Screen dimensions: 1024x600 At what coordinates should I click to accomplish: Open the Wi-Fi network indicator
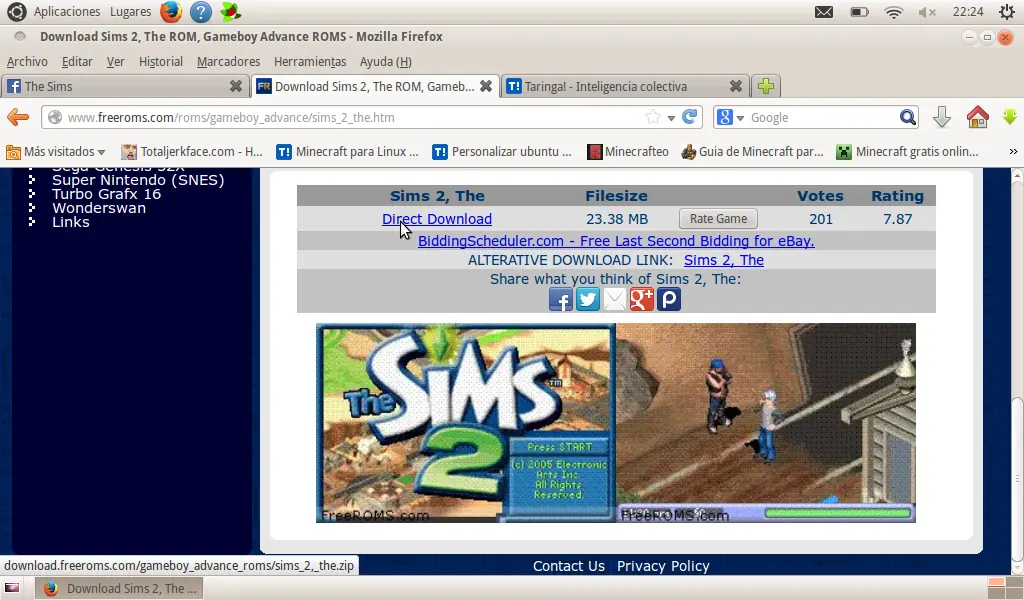tap(893, 12)
